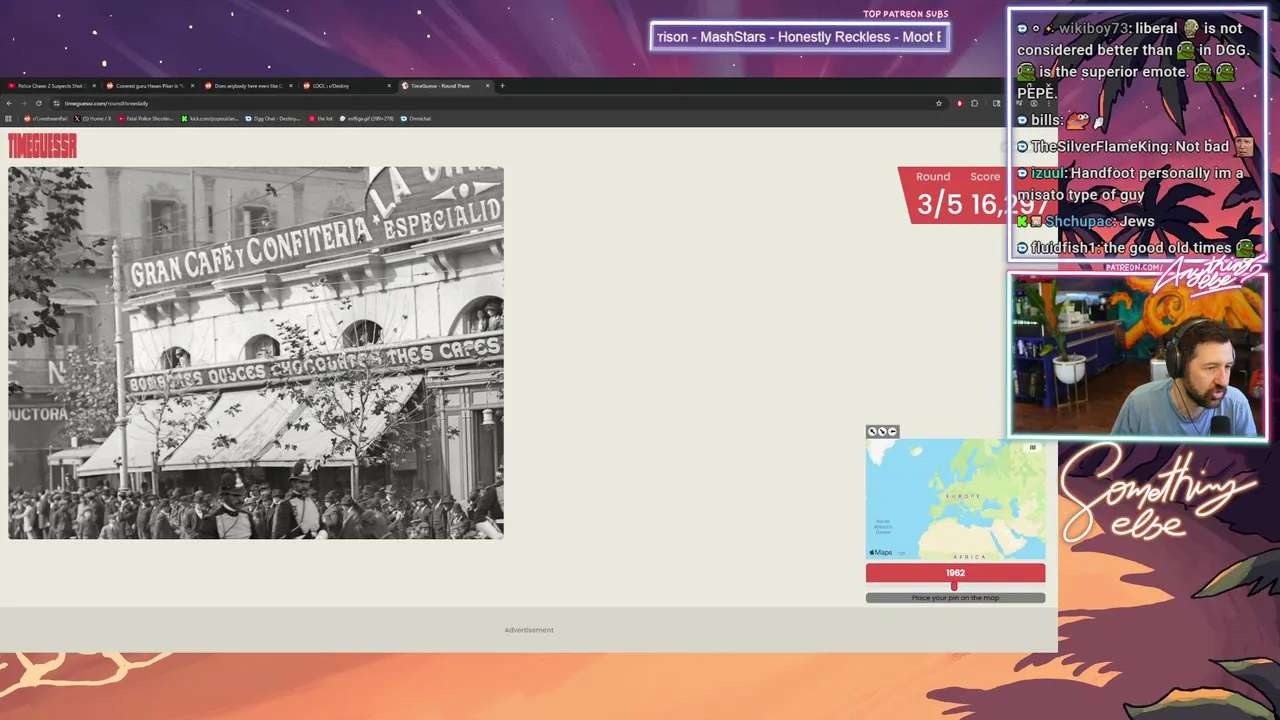The image size is (1280, 720).
Task: Open the r/Livestreamfail bookmark
Action: coord(45,118)
